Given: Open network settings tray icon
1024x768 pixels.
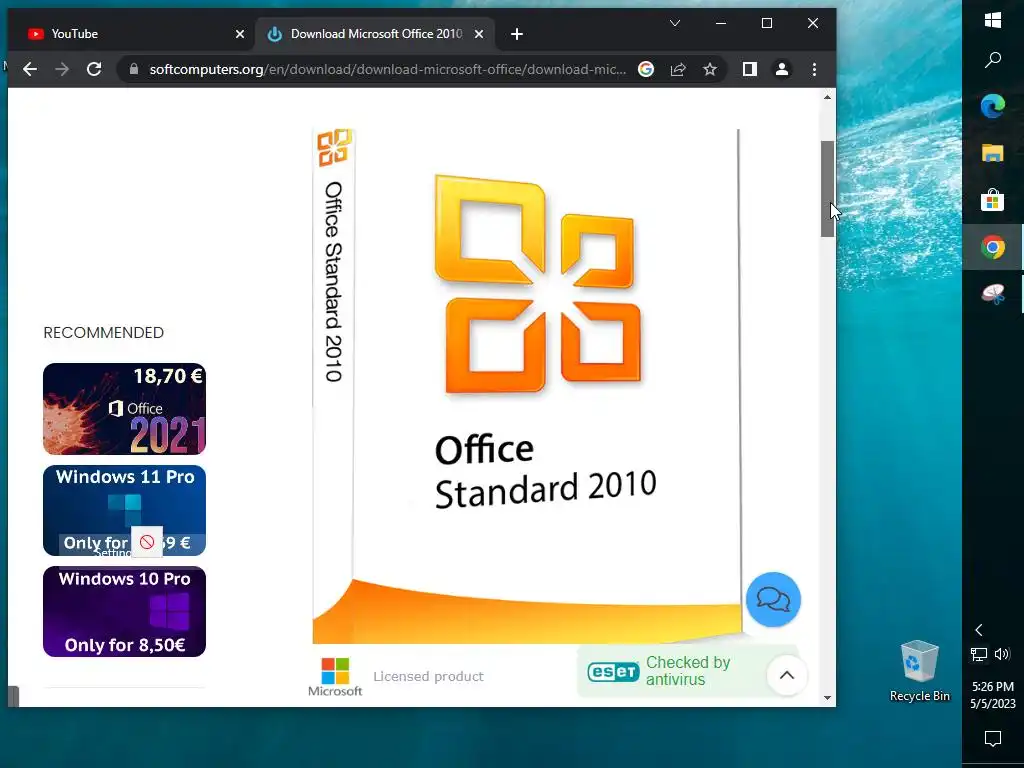Looking at the screenshot, I should pyautogui.click(x=978, y=654).
